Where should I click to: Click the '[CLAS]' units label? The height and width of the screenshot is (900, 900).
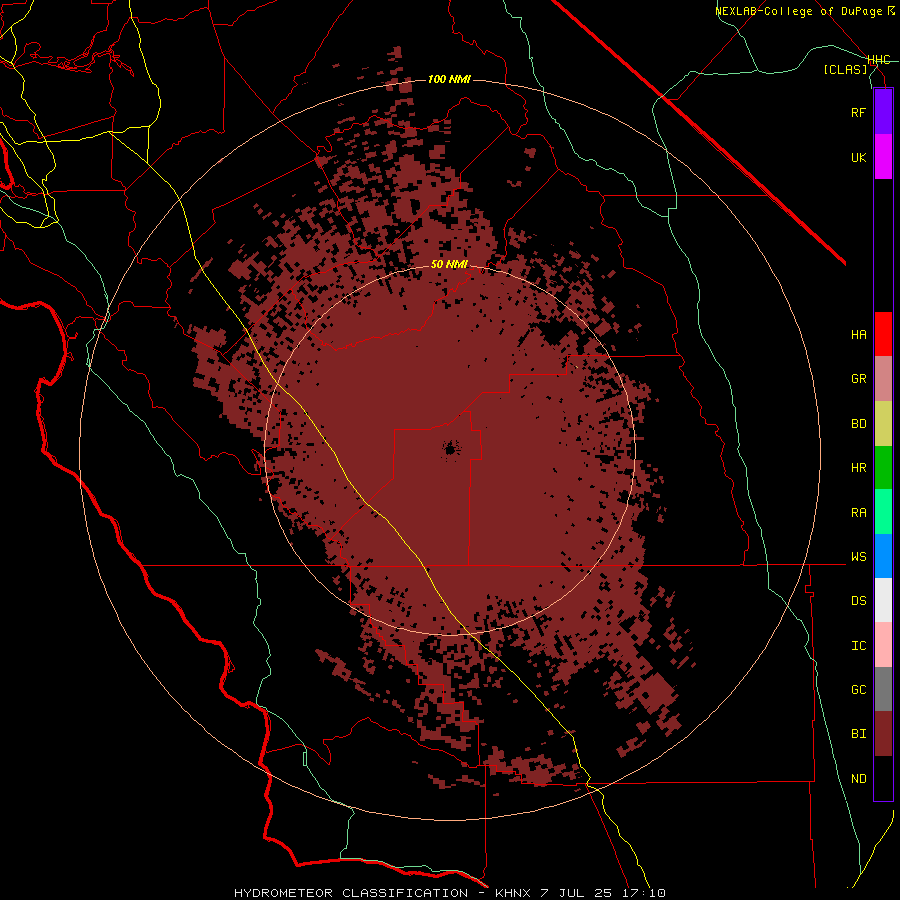(x=845, y=70)
